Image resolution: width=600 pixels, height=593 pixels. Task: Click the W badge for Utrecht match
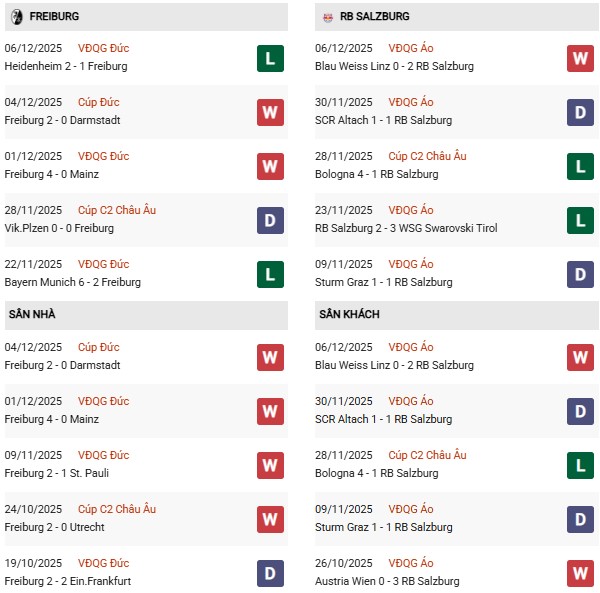tap(270, 519)
